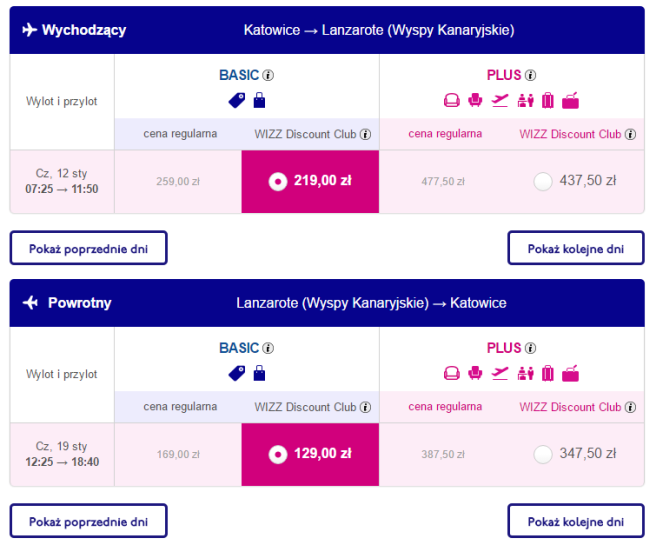Click the info icon beside outbound PLUS

530,75
